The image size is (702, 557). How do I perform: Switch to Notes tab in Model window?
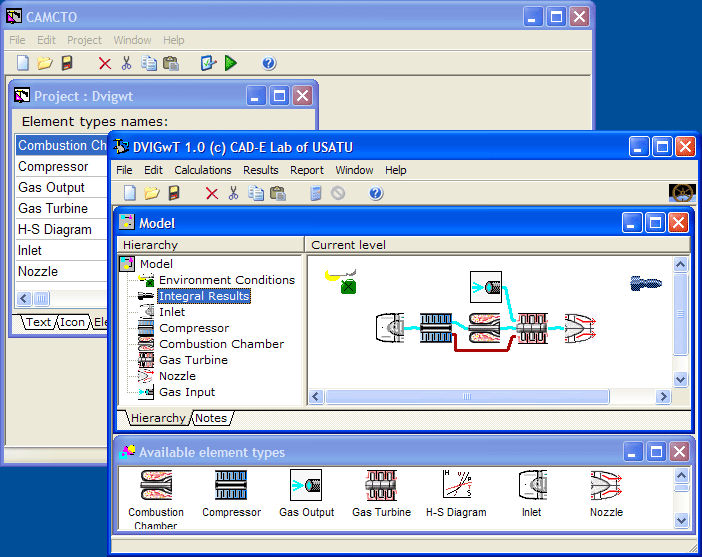[x=211, y=418]
